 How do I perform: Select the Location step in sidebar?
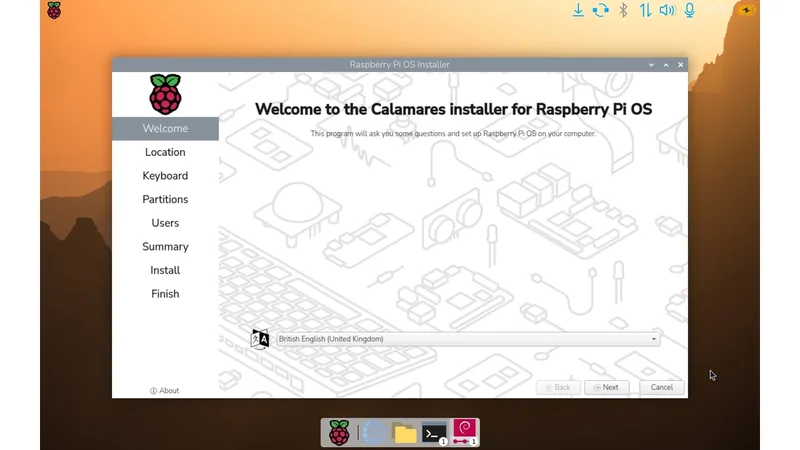tap(165, 152)
